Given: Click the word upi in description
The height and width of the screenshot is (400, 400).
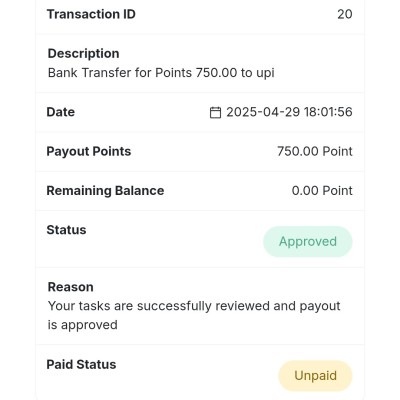Looking at the screenshot, I should coord(265,73).
